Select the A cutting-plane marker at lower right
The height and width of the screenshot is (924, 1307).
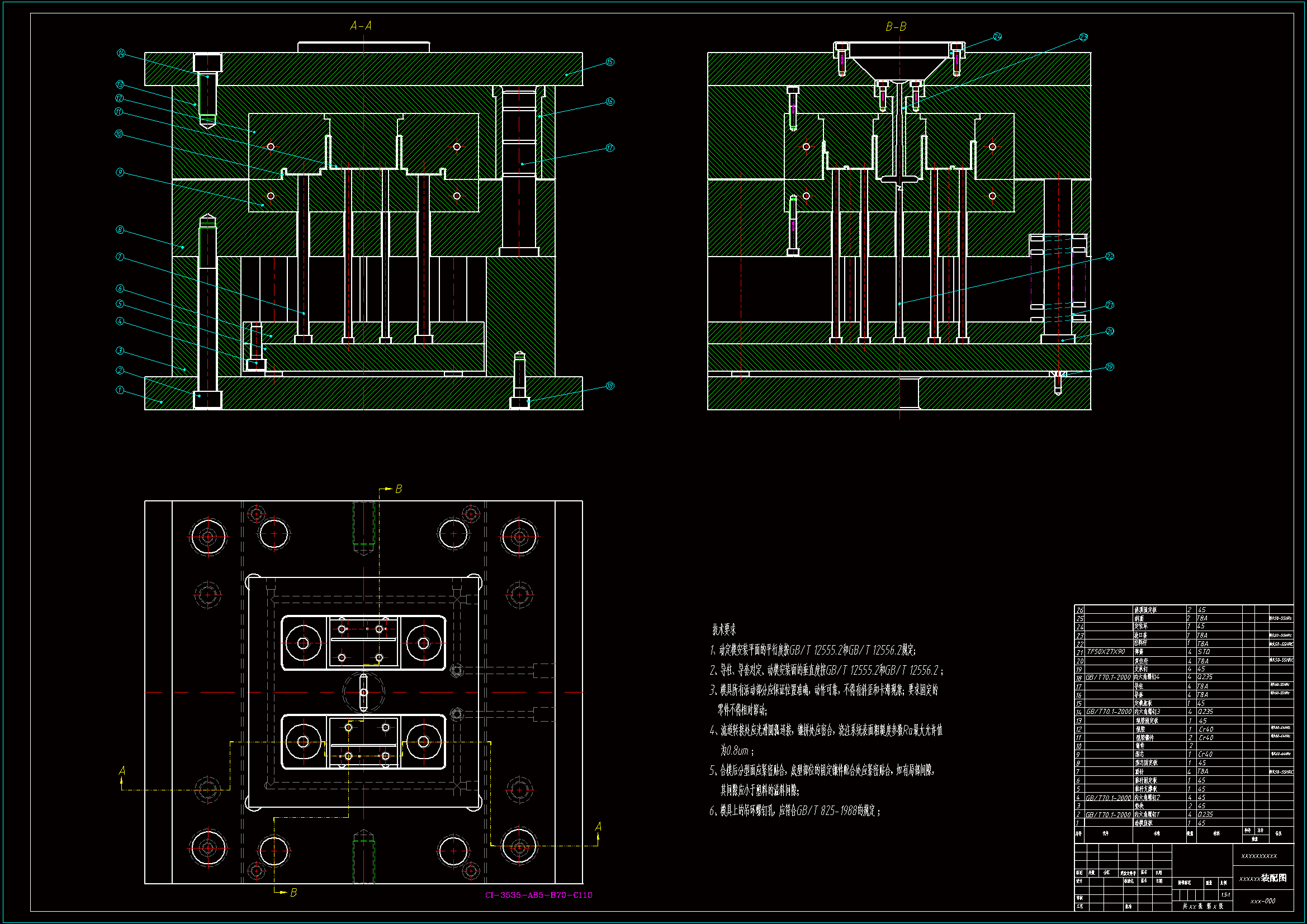(x=598, y=827)
